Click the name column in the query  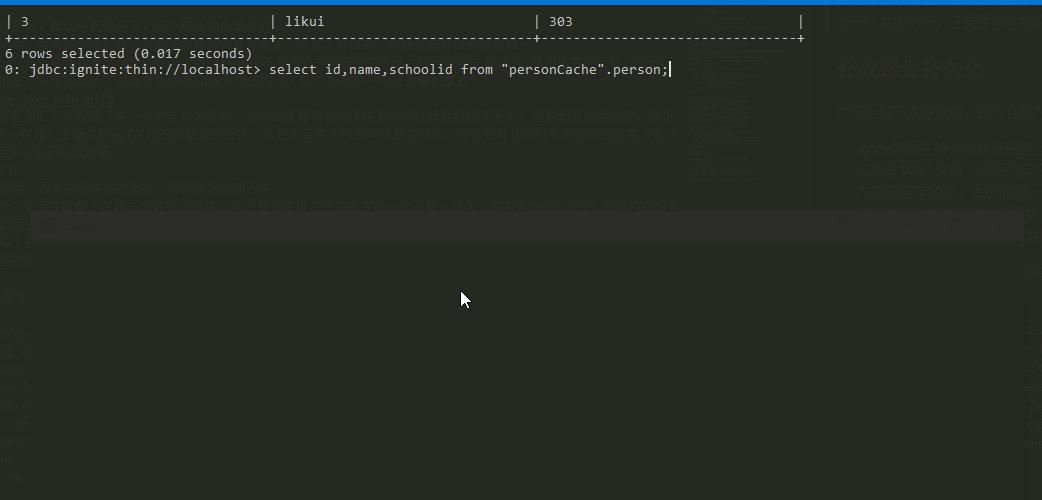(365, 70)
